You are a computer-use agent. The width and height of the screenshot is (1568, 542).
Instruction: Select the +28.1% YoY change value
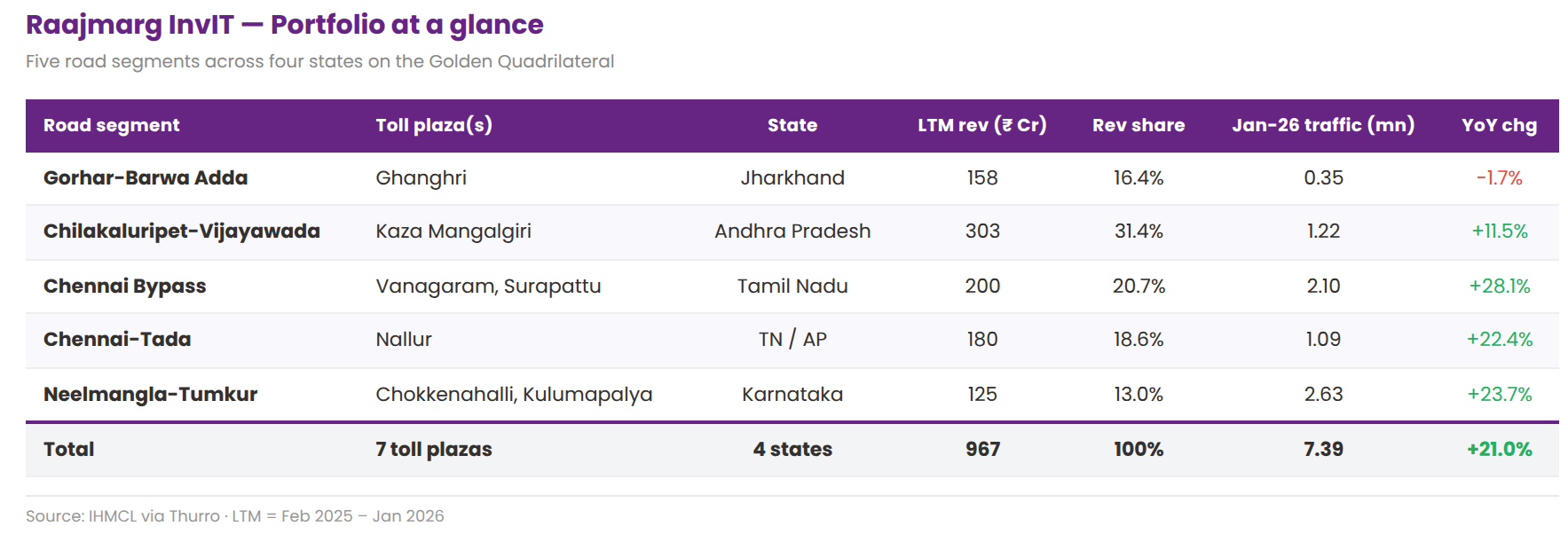pos(1499,286)
